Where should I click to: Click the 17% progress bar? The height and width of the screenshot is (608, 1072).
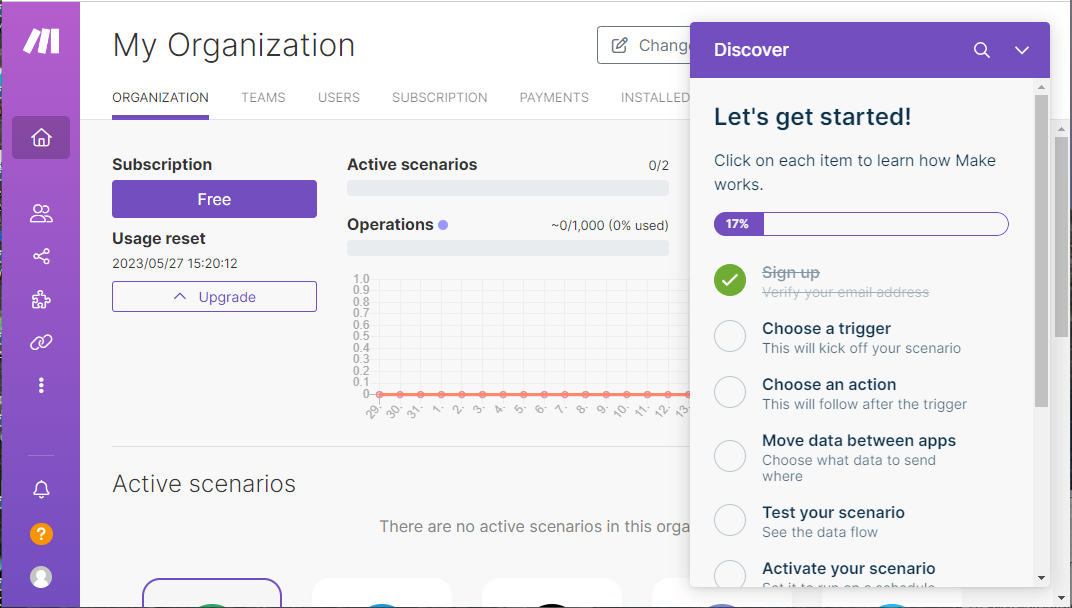coord(861,224)
